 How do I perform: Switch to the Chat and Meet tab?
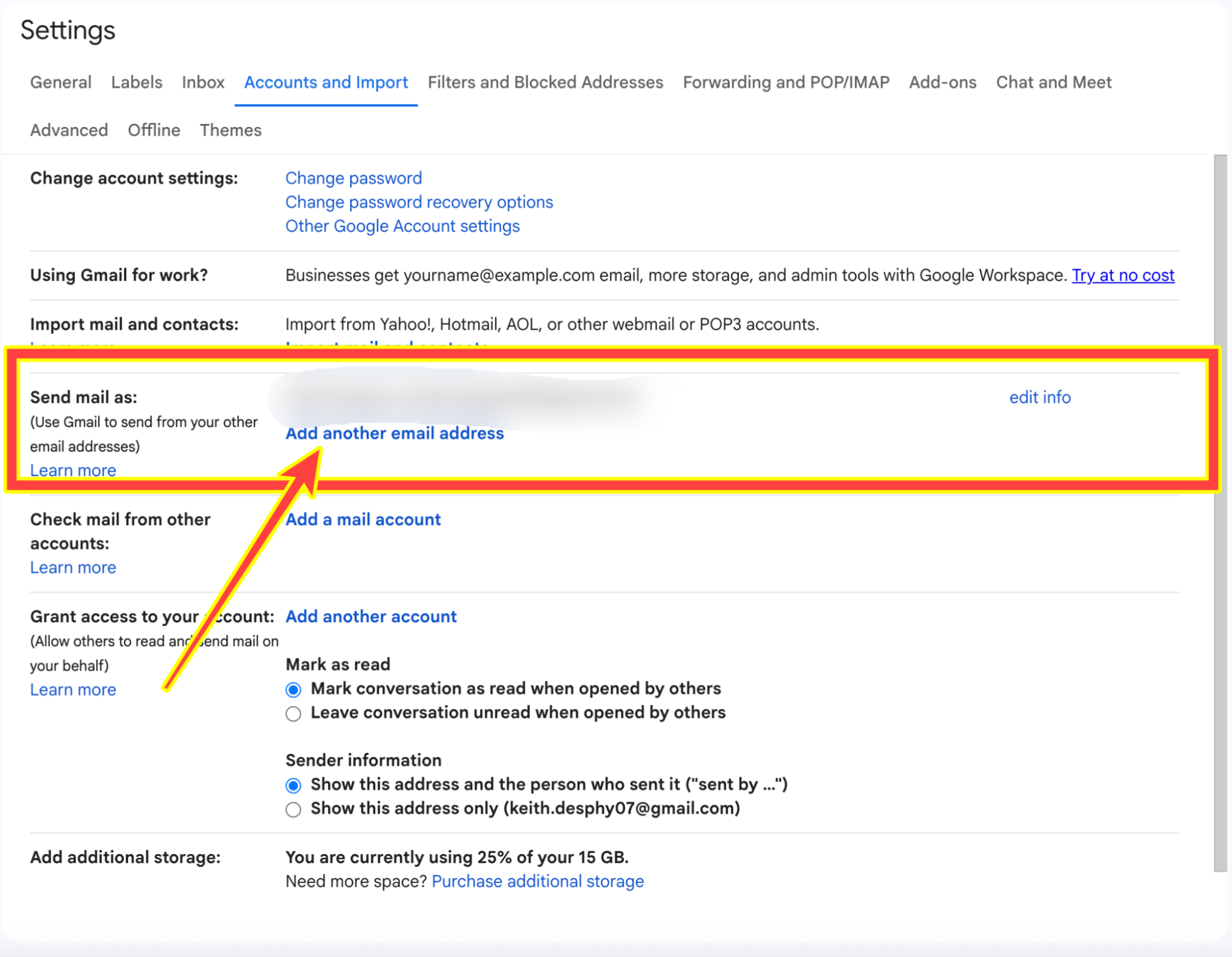pyautogui.click(x=1053, y=82)
